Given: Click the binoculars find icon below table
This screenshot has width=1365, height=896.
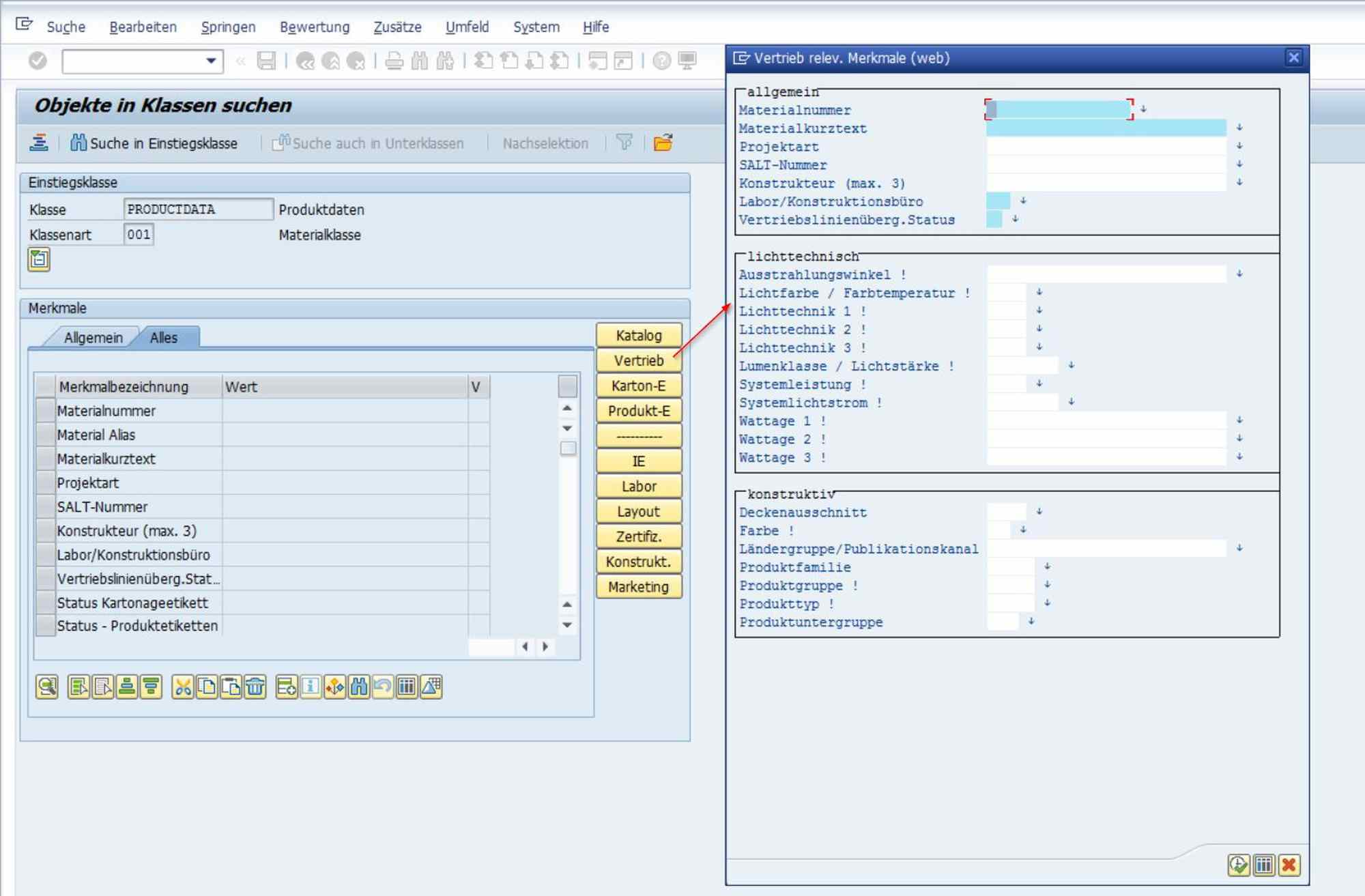Looking at the screenshot, I should [x=359, y=687].
